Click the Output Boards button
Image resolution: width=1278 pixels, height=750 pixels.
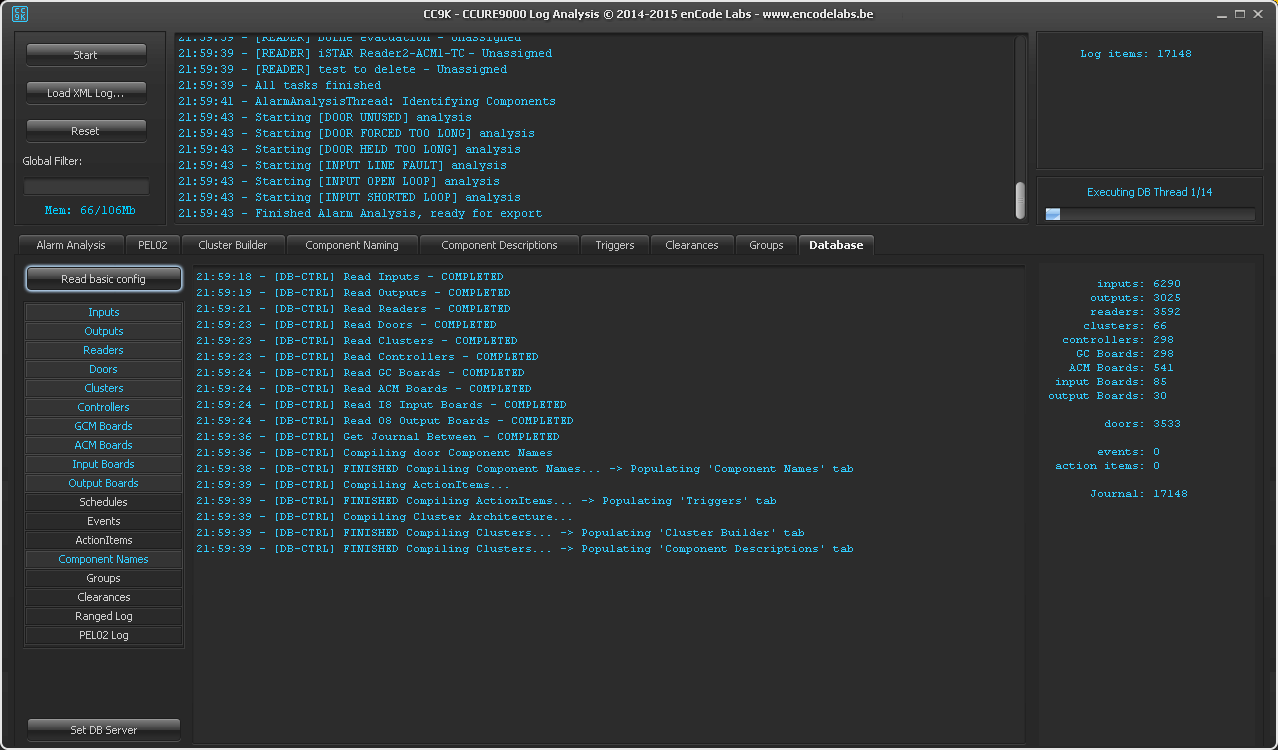(104, 483)
